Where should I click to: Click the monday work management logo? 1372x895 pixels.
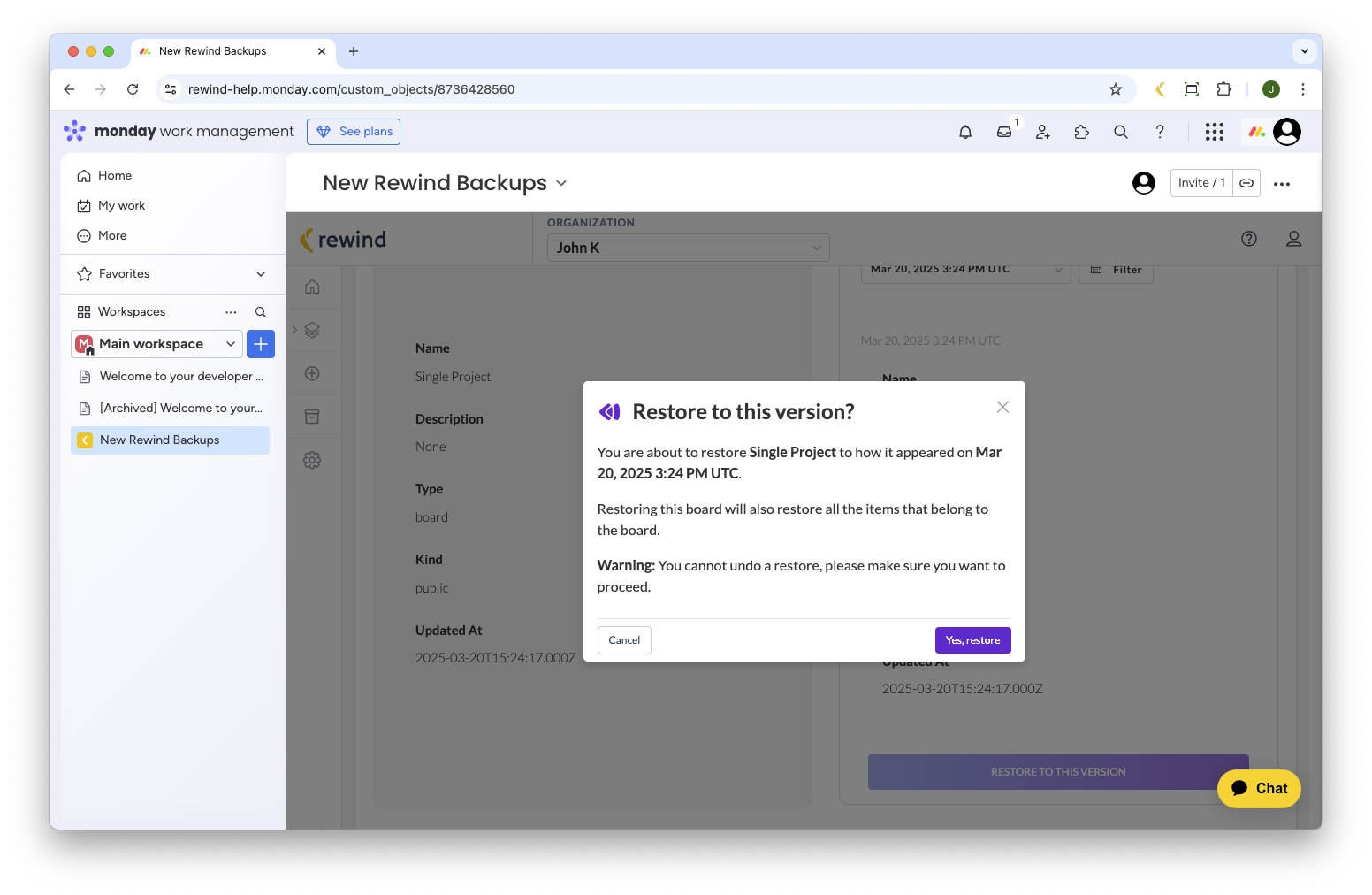[x=179, y=132]
